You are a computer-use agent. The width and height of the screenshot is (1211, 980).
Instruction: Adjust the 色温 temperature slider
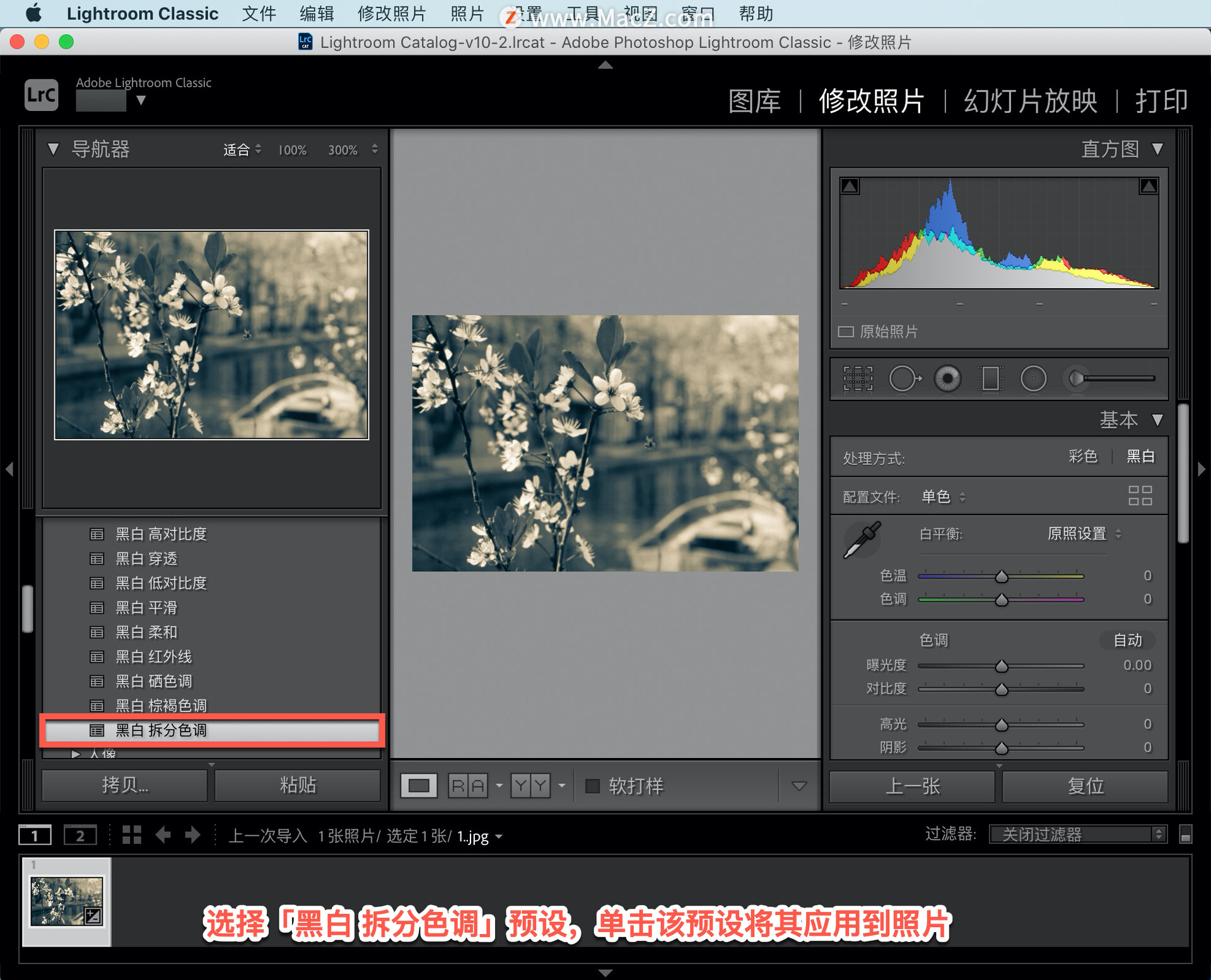click(x=1001, y=576)
